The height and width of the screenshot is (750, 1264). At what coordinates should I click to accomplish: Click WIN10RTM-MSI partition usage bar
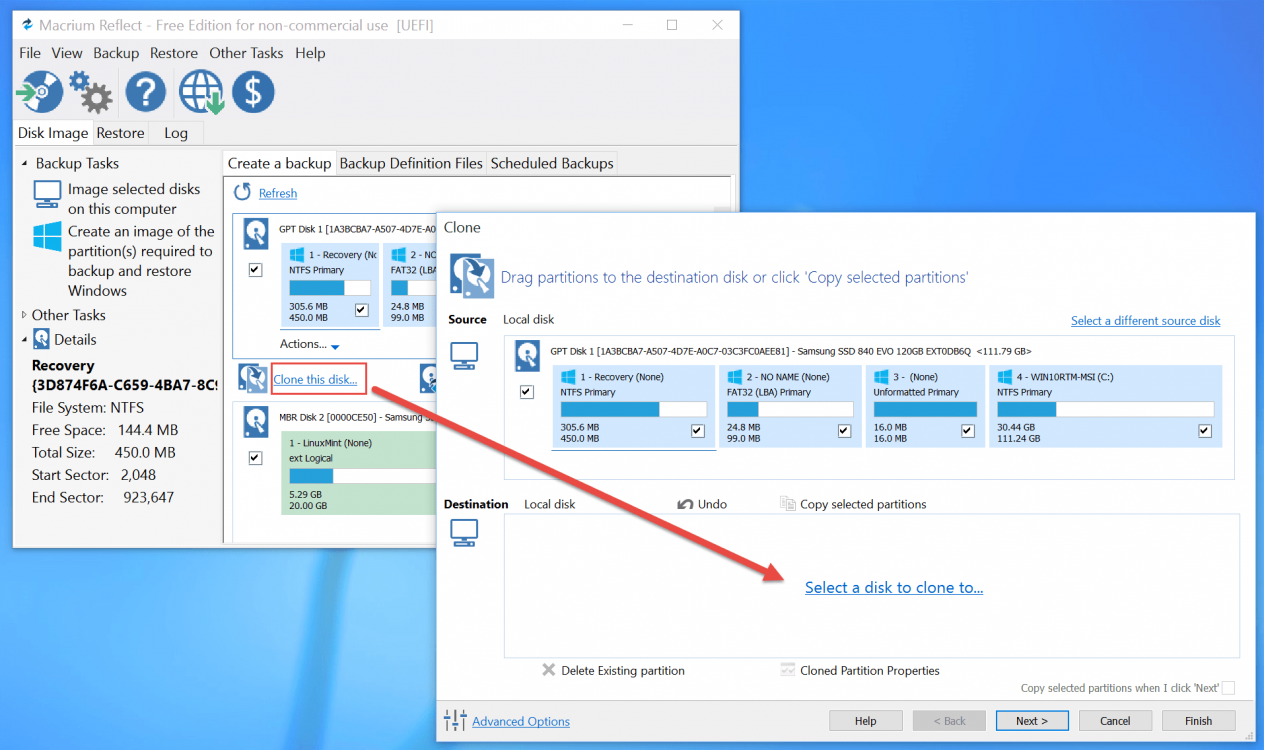(1105, 410)
